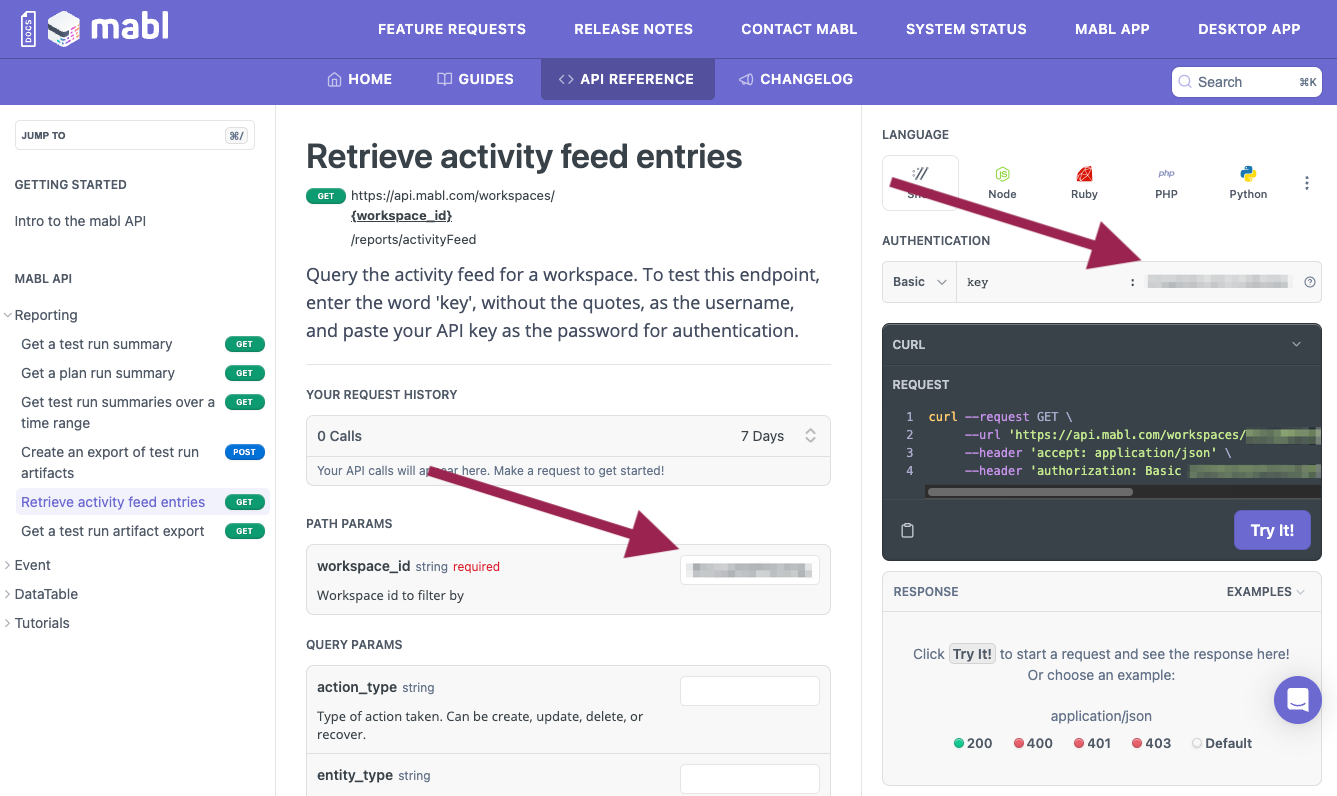Click the search magnifier icon

(x=1185, y=82)
